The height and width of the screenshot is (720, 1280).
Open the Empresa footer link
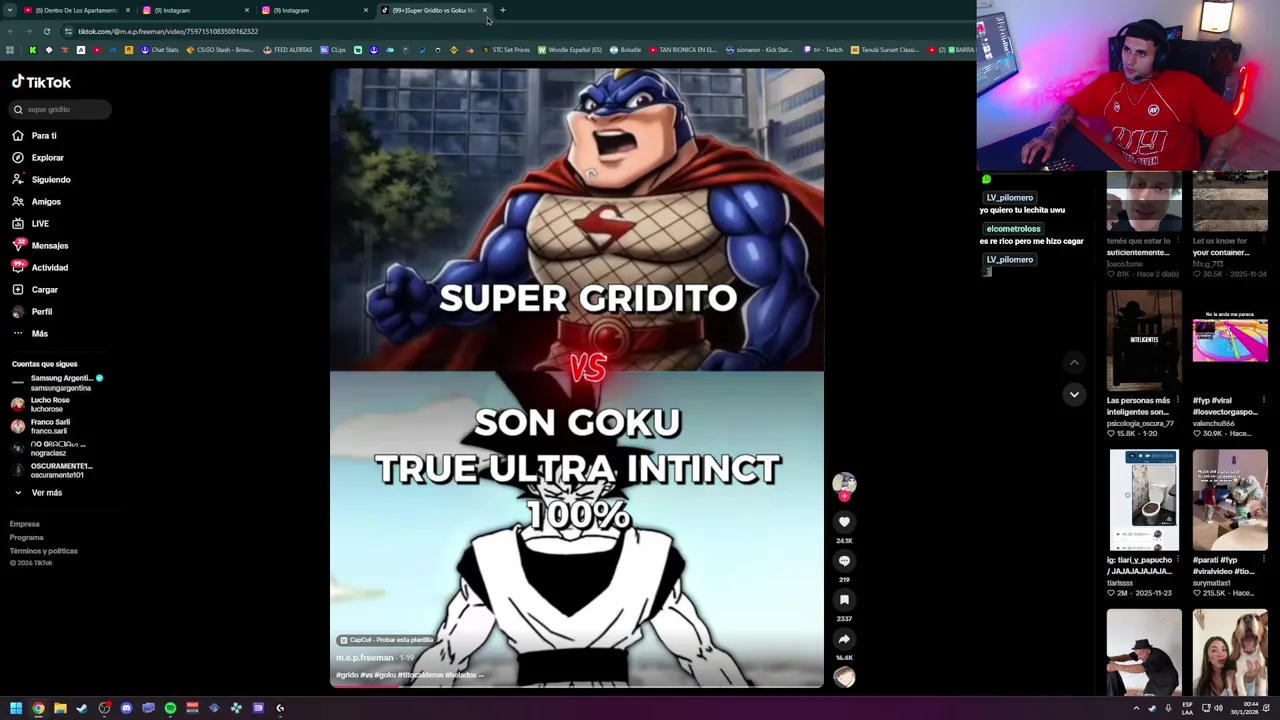pyautogui.click(x=25, y=524)
